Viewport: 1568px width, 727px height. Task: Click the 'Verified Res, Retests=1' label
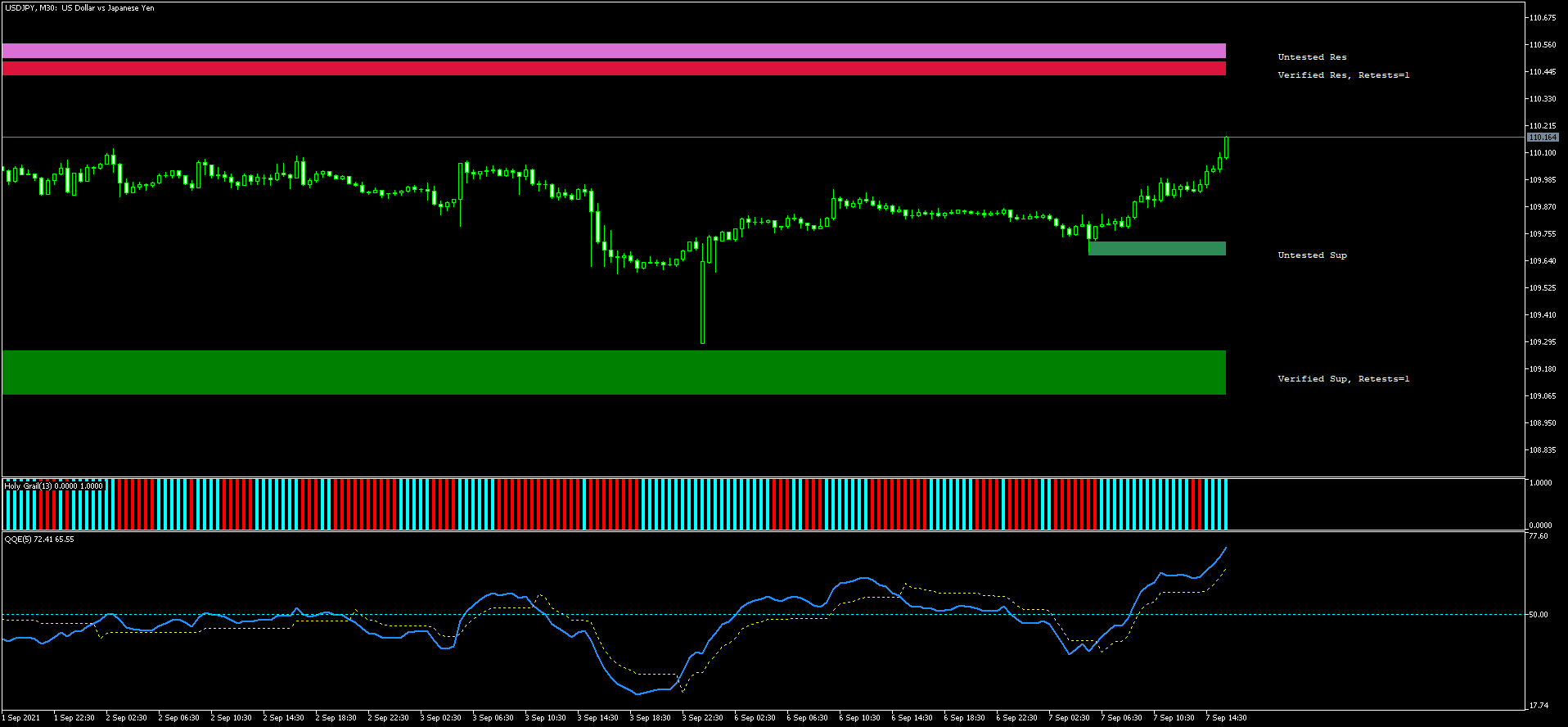pyautogui.click(x=1344, y=75)
